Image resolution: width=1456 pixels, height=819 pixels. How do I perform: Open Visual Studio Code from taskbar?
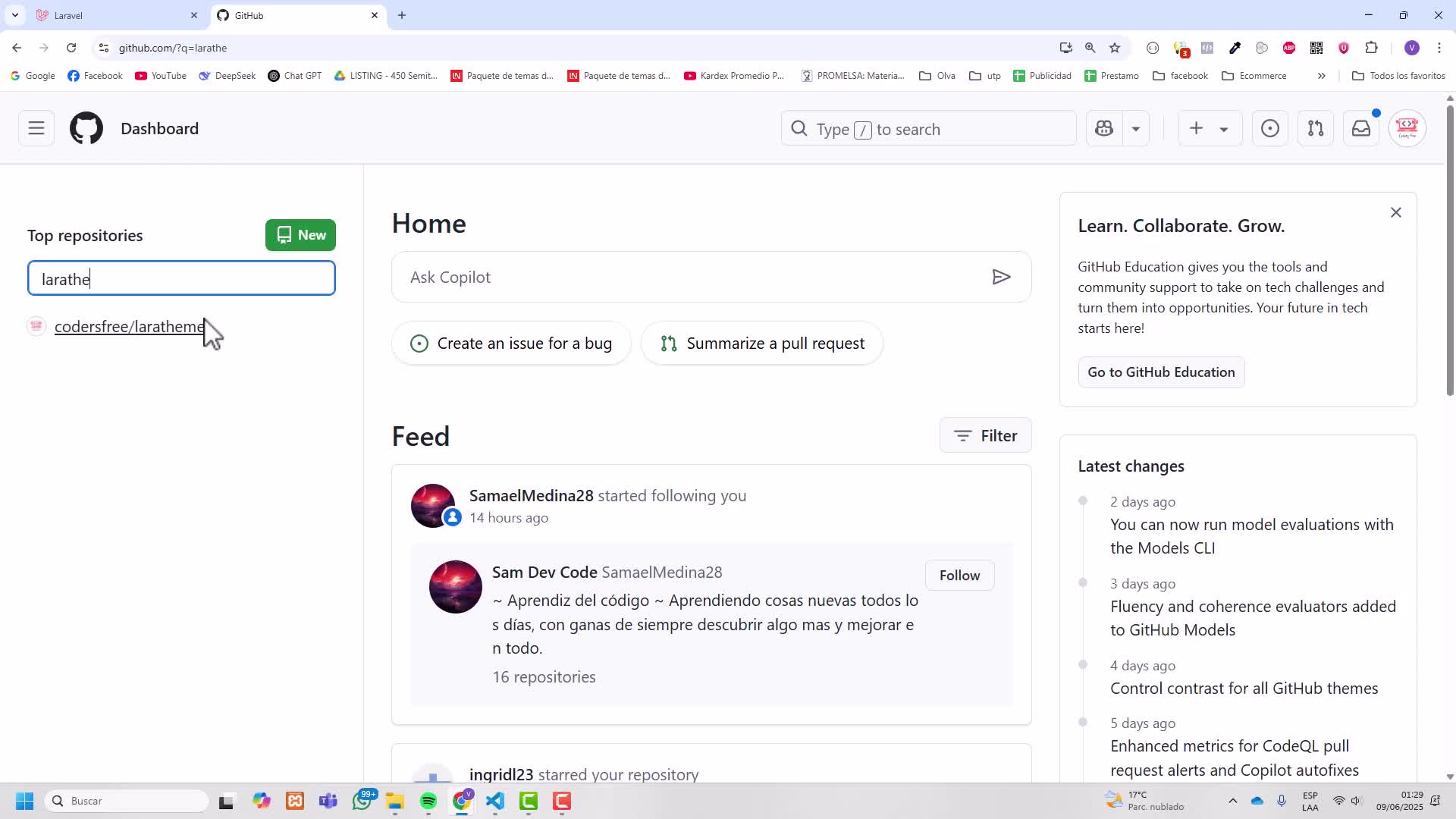tap(495, 801)
